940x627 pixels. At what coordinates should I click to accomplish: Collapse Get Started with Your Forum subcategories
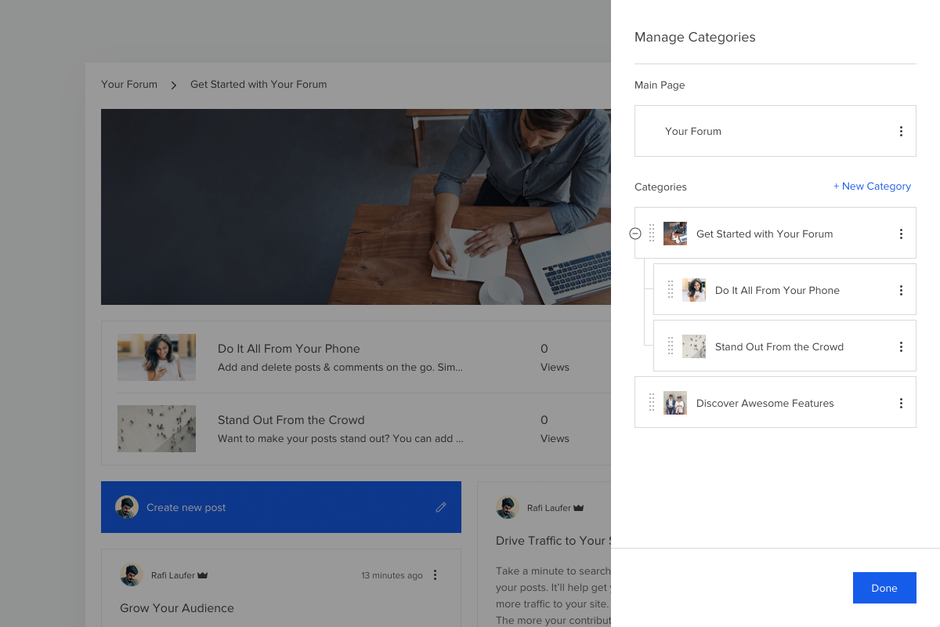635,233
